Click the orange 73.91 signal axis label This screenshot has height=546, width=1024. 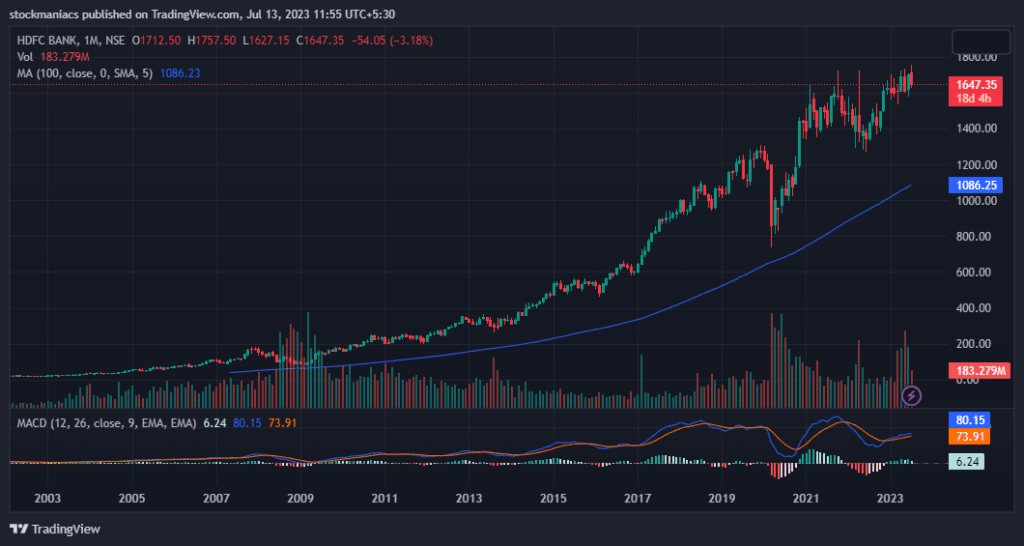[969, 436]
